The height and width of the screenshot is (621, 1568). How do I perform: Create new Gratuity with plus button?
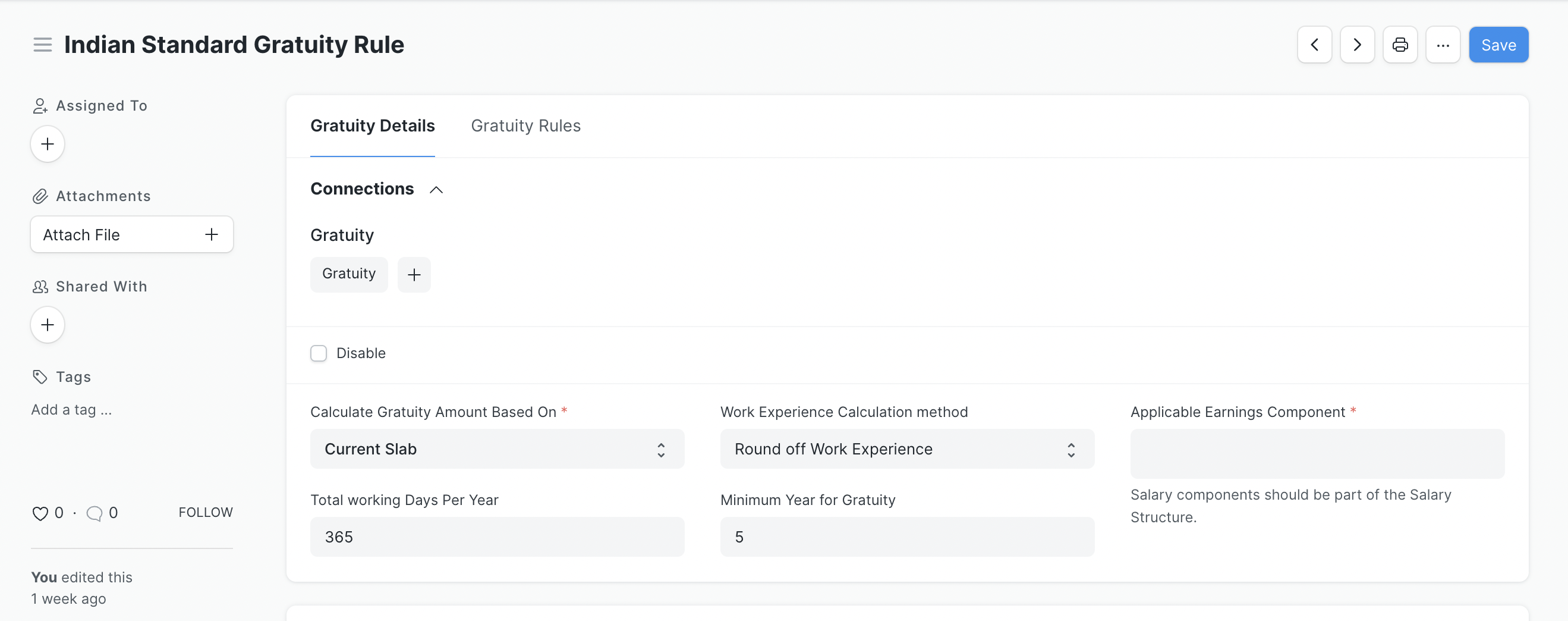(414, 274)
